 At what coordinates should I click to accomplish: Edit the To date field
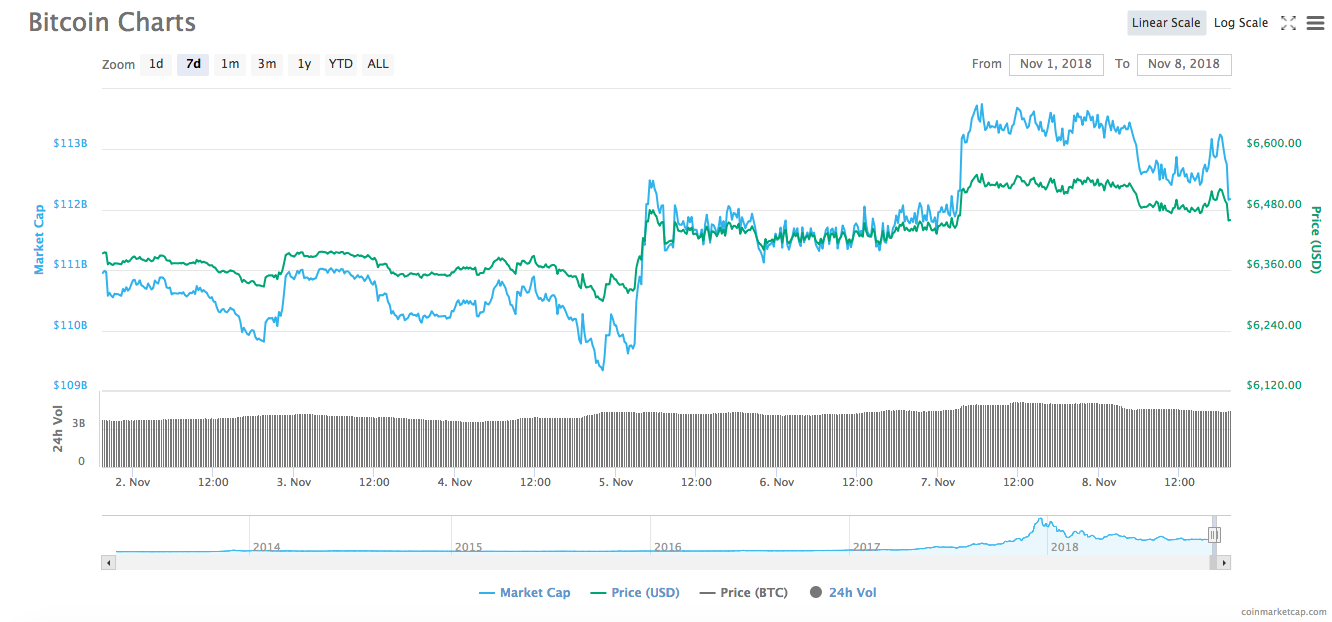tap(1184, 64)
